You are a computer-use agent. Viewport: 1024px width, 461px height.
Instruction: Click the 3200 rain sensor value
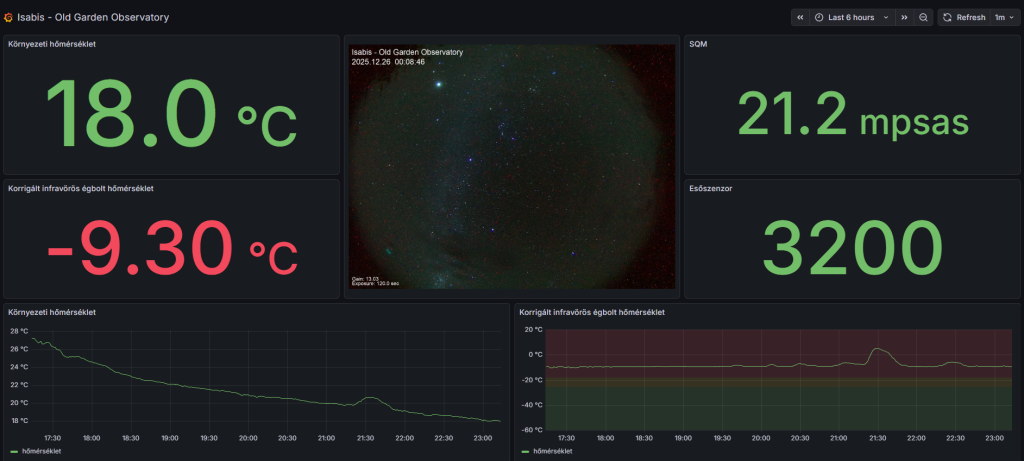pyautogui.click(x=852, y=246)
